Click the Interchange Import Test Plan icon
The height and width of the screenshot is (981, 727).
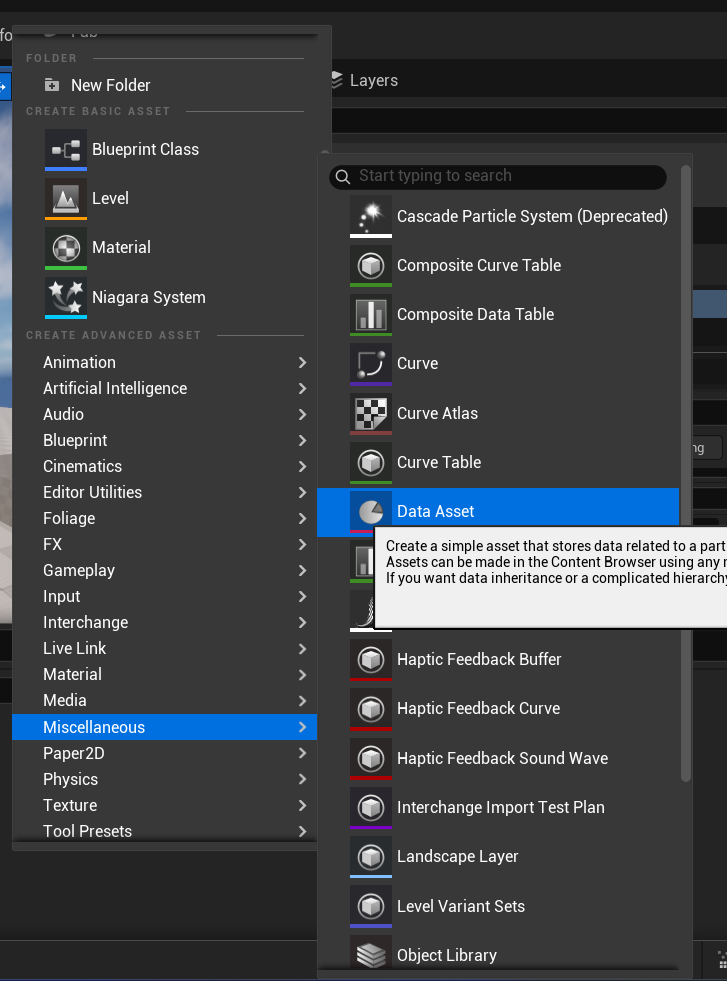click(x=371, y=808)
